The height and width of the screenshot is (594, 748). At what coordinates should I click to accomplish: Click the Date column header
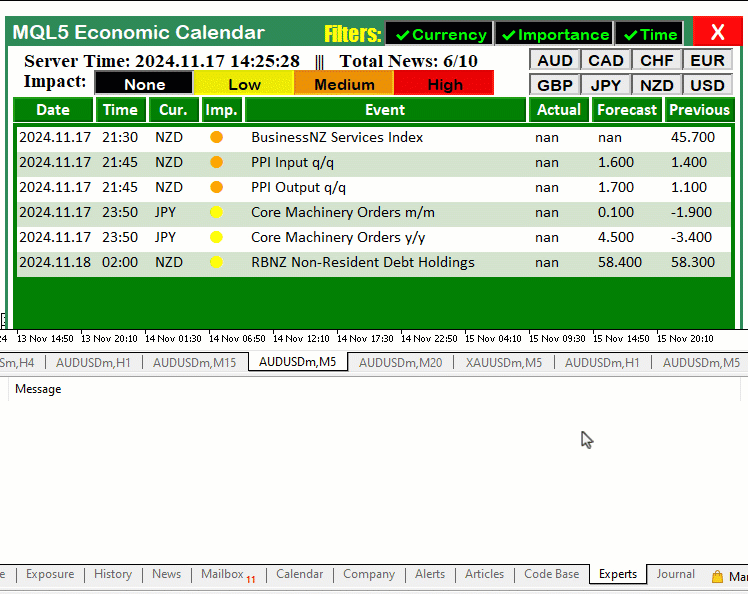click(53, 110)
